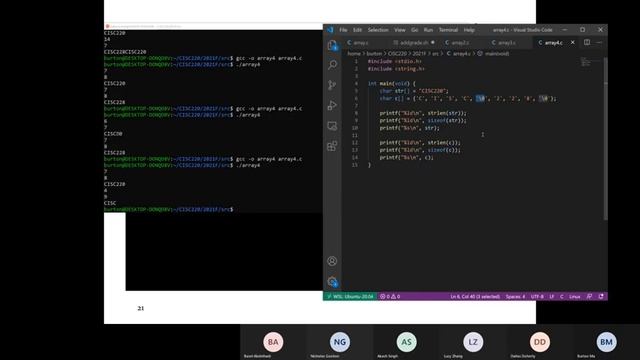Click the DD participant avatar

(x=540, y=342)
